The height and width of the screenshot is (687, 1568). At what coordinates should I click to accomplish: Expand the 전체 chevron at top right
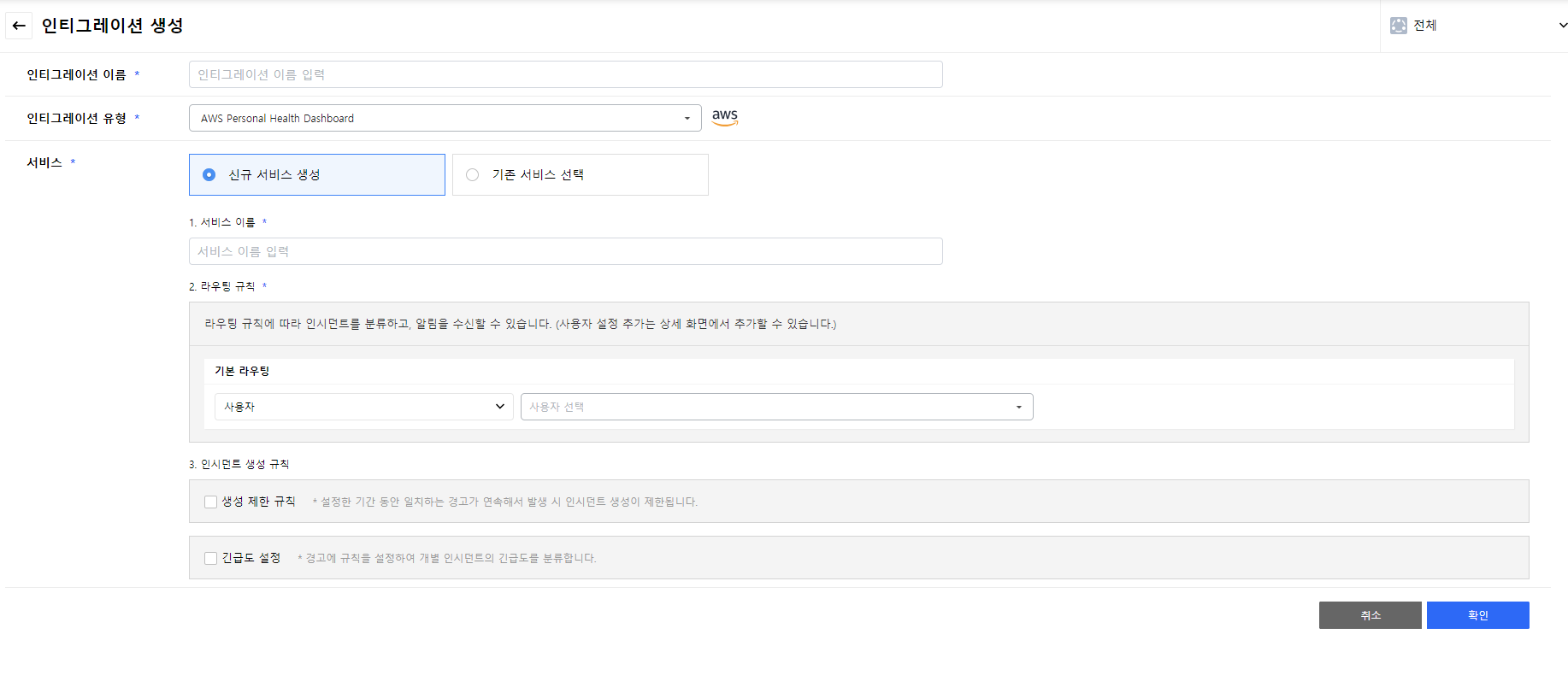[x=1562, y=26]
